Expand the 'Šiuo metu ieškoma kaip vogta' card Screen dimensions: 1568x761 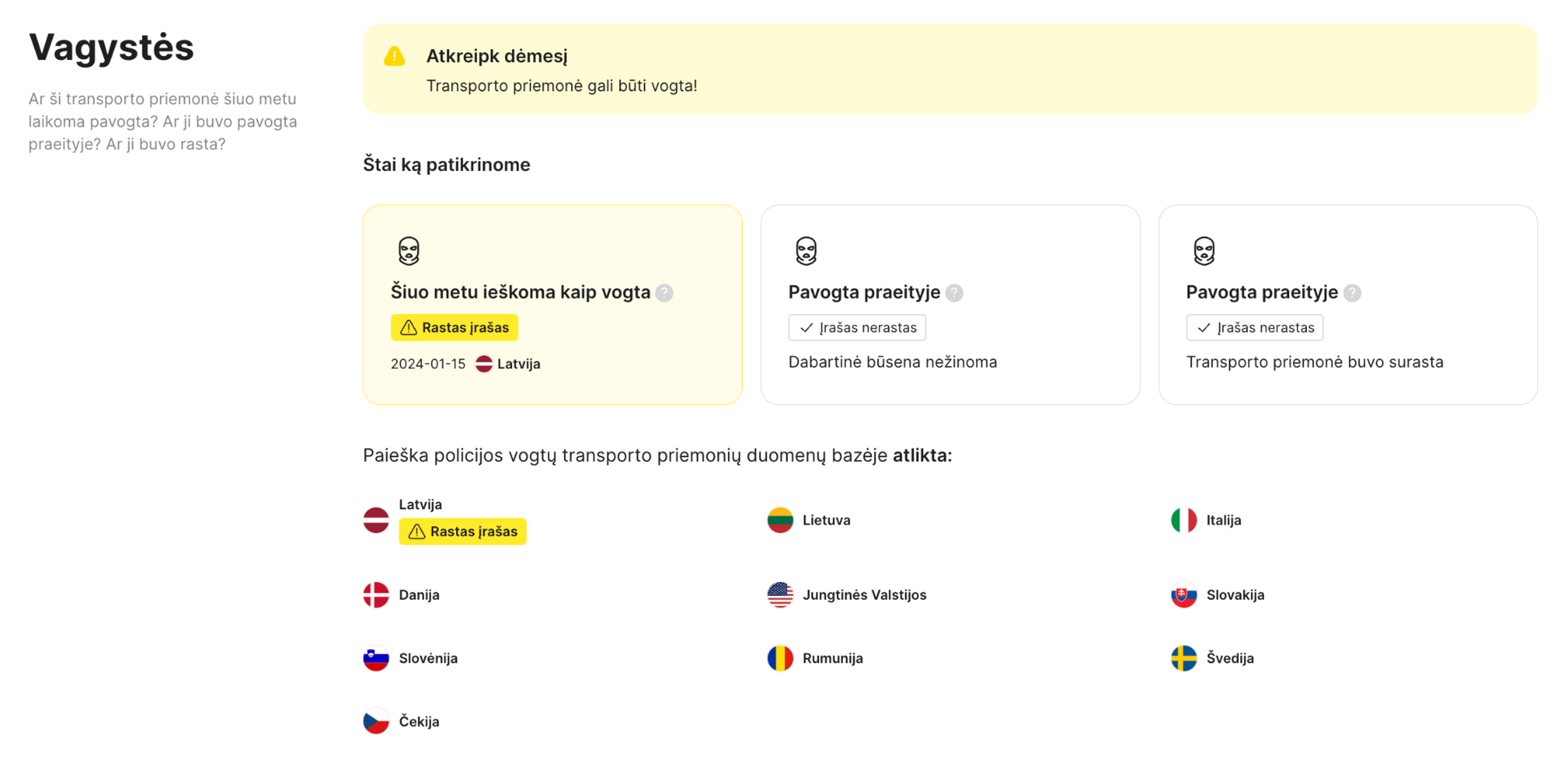point(552,304)
